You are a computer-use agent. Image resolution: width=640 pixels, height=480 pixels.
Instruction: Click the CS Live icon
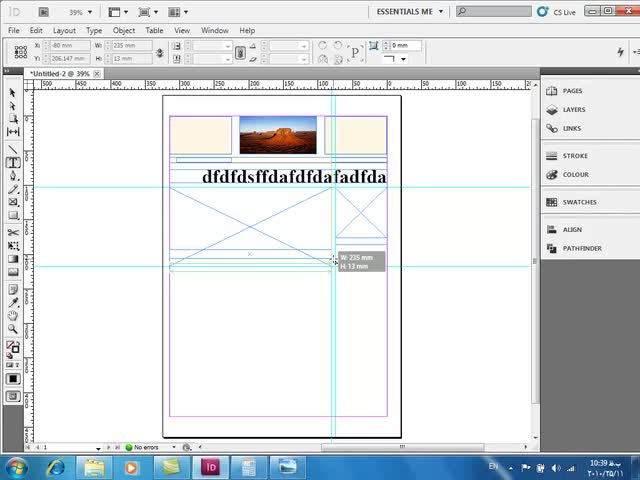pos(542,11)
